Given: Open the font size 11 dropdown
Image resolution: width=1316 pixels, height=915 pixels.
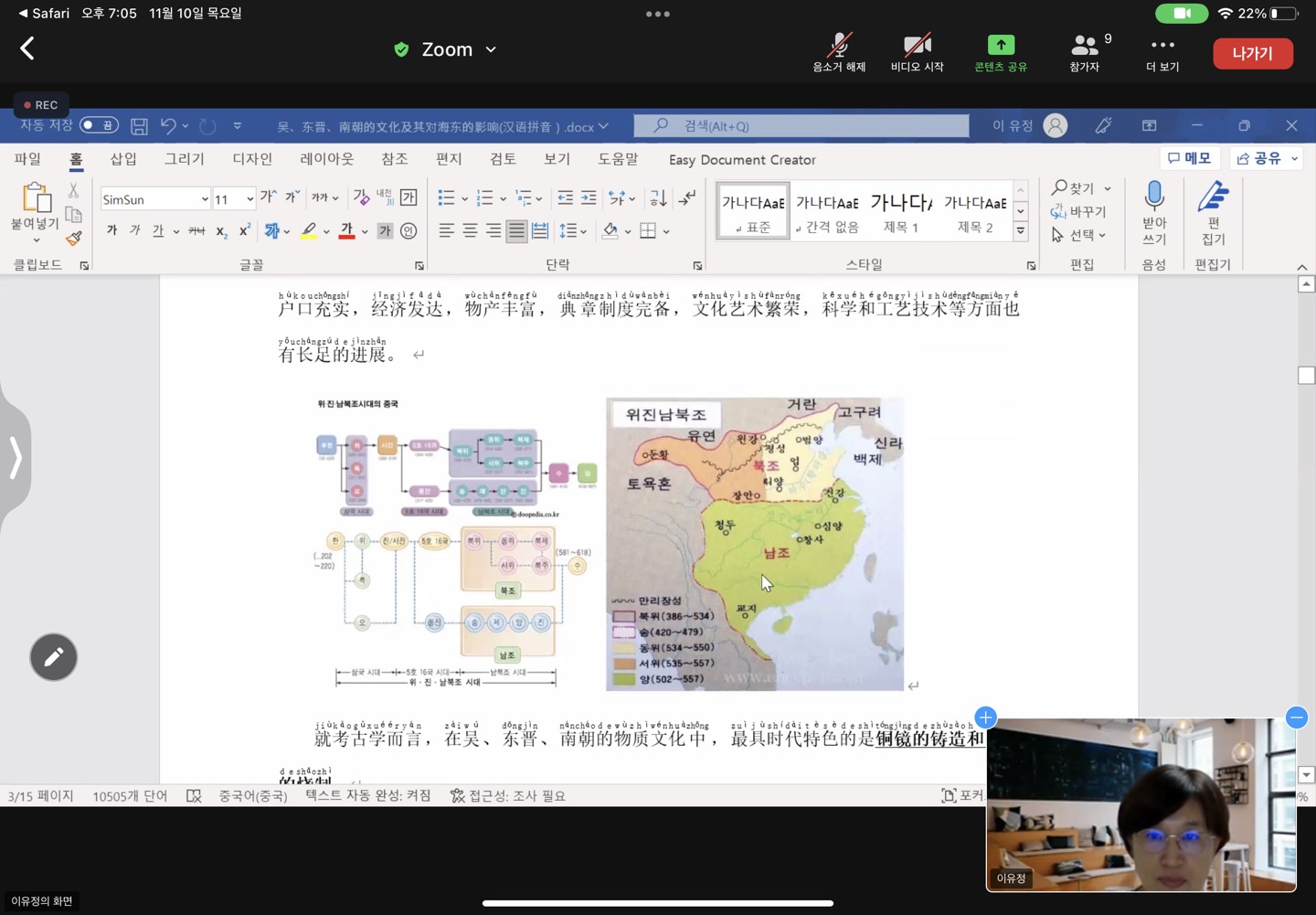Looking at the screenshot, I should 249,199.
